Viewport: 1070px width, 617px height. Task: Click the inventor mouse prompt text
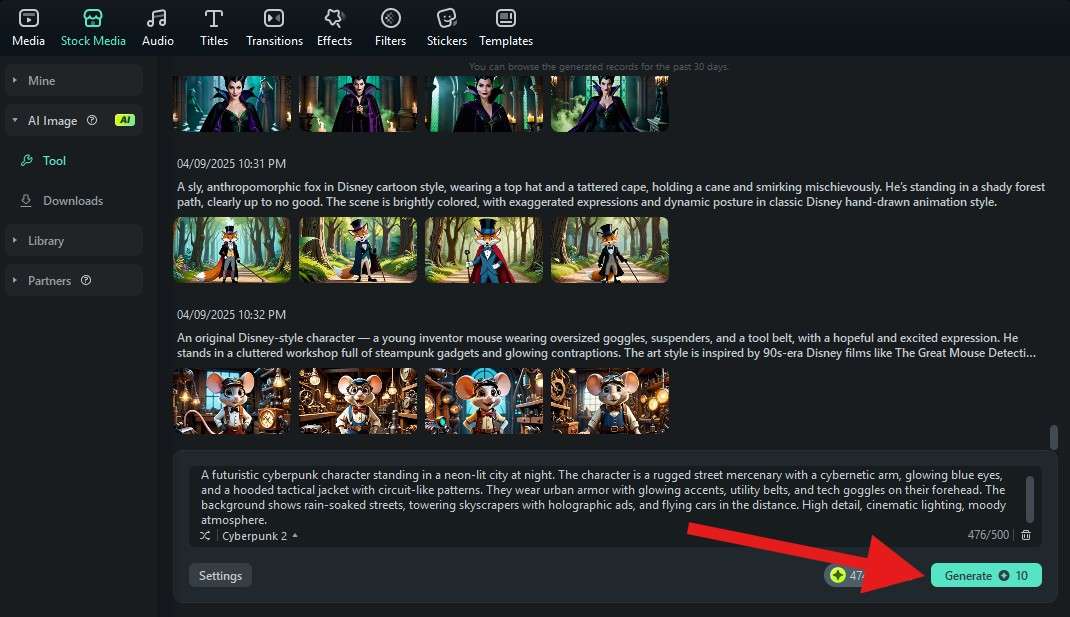pos(606,345)
